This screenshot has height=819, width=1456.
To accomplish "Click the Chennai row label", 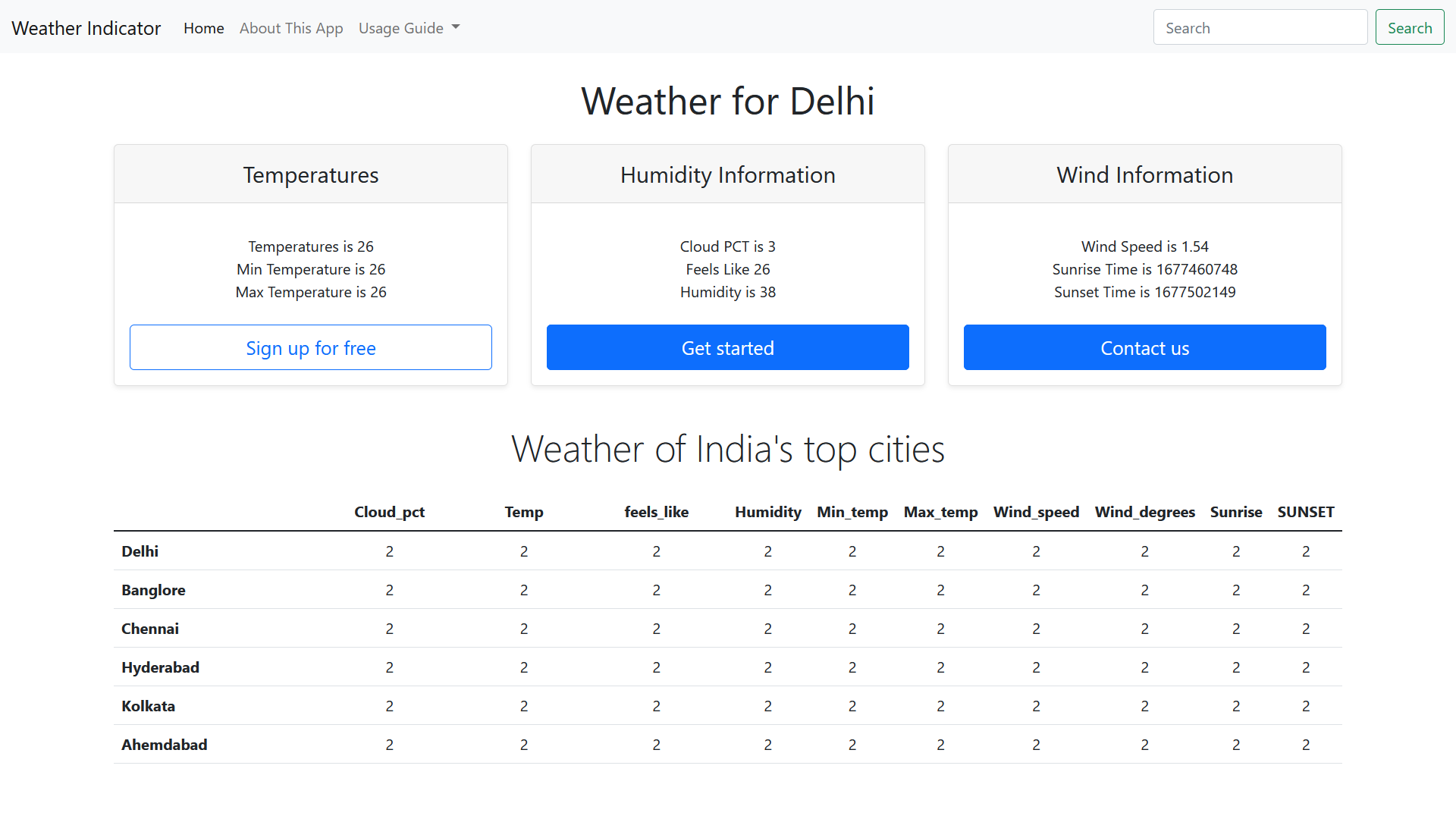I will [150, 629].
